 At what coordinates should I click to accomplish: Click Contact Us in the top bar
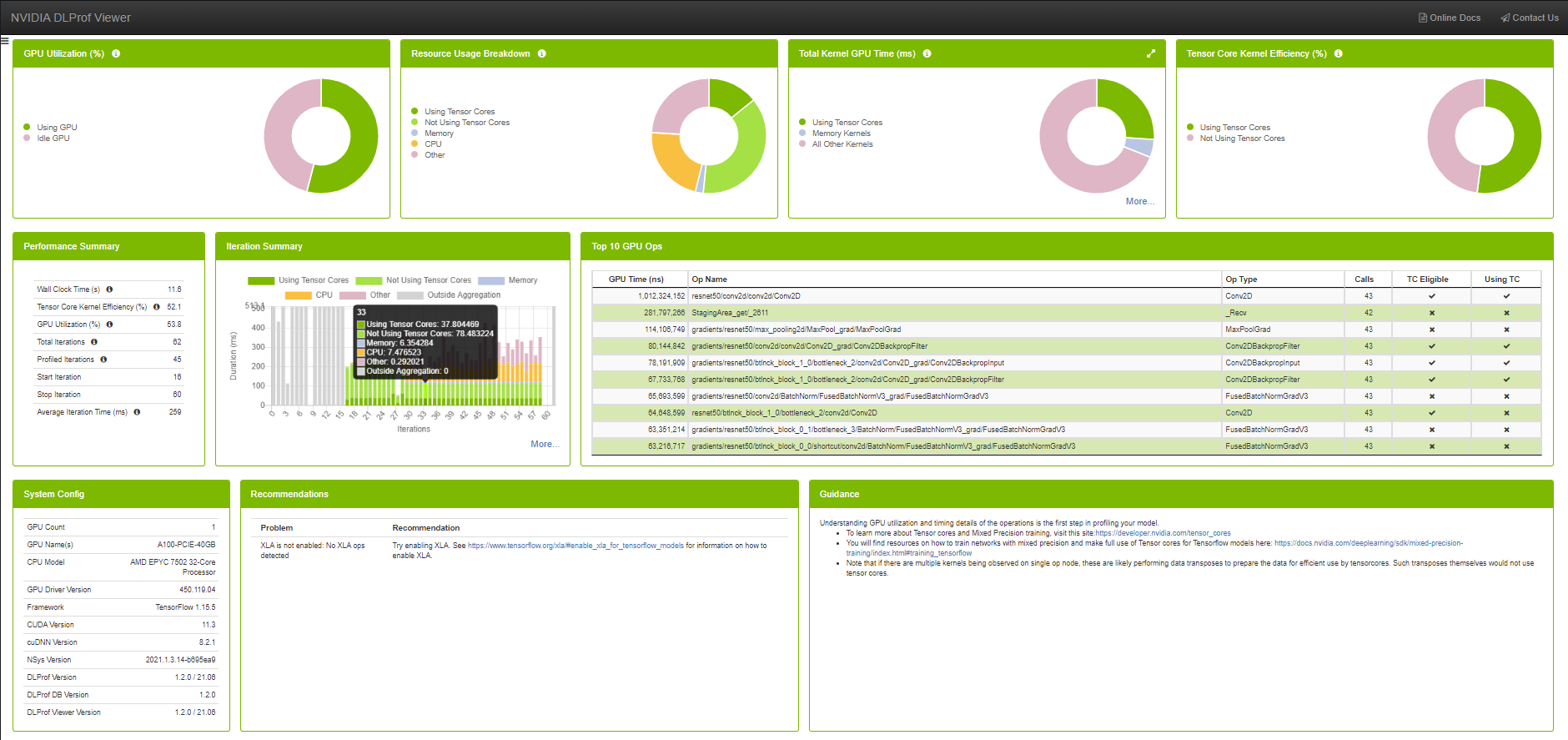click(x=1530, y=18)
